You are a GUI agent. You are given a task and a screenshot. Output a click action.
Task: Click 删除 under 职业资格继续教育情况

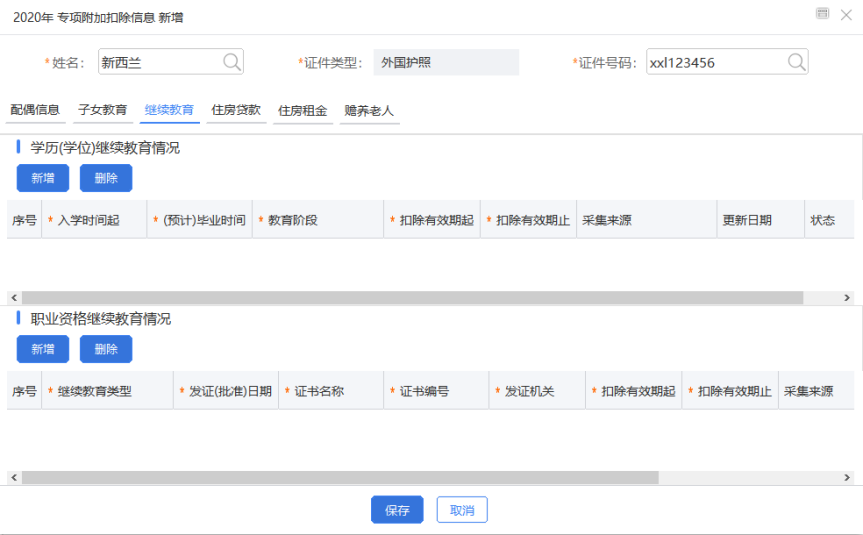click(x=106, y=349)
